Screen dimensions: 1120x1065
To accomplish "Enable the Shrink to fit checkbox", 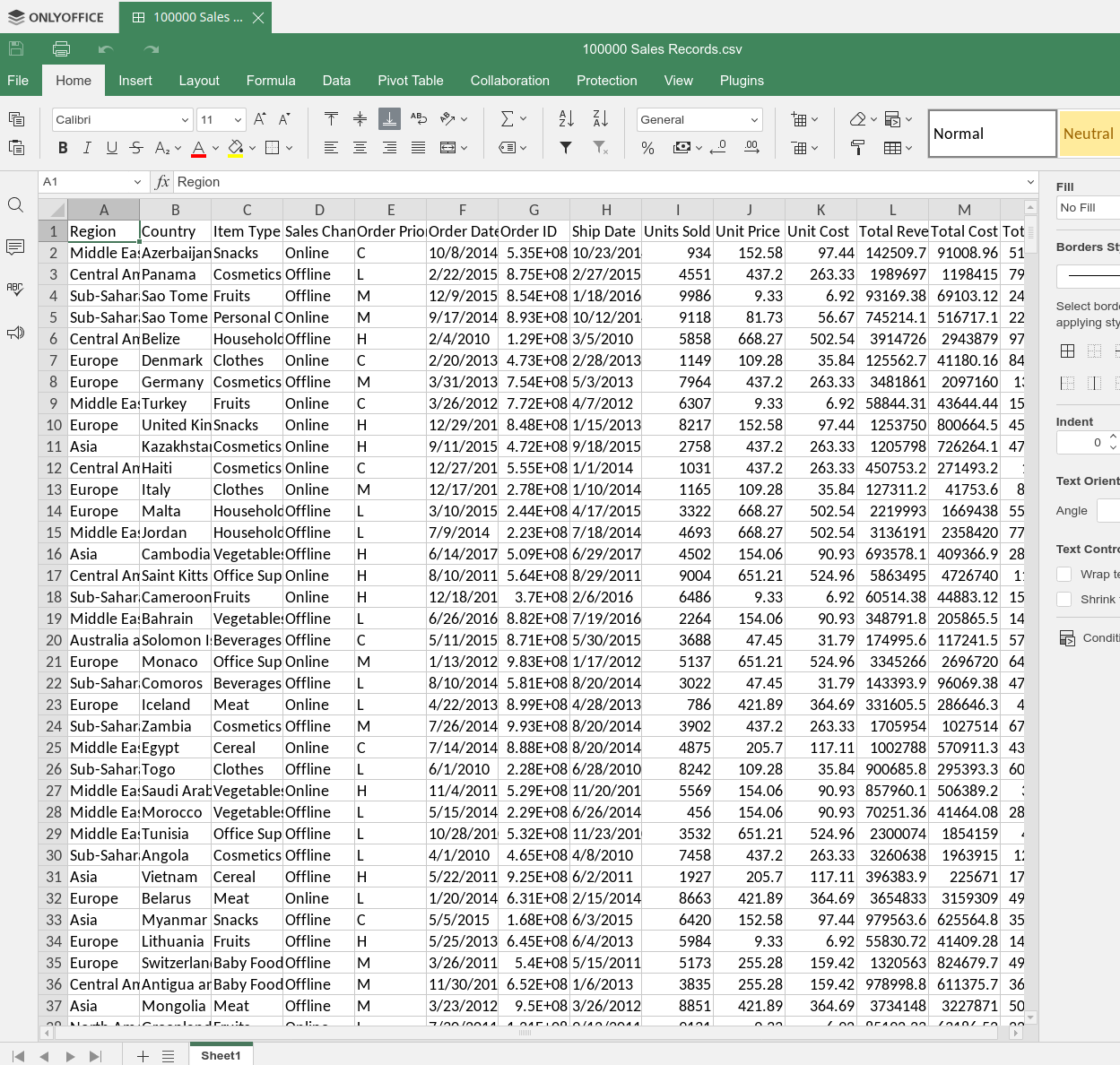I will [1064, 600].
